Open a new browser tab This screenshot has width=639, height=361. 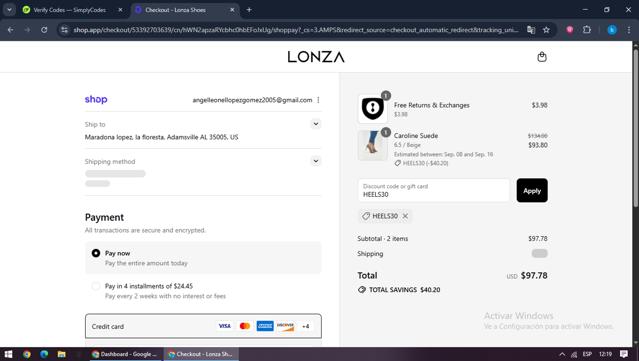click(249, 10)
